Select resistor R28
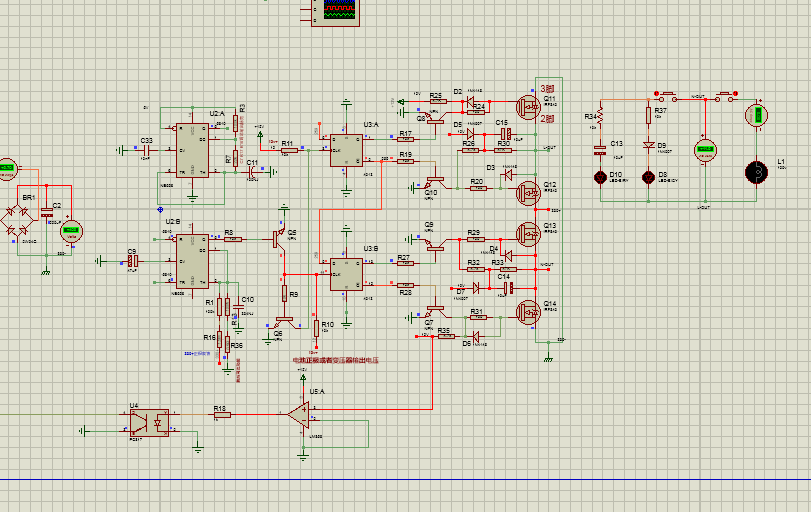 [x=406, y=285]
